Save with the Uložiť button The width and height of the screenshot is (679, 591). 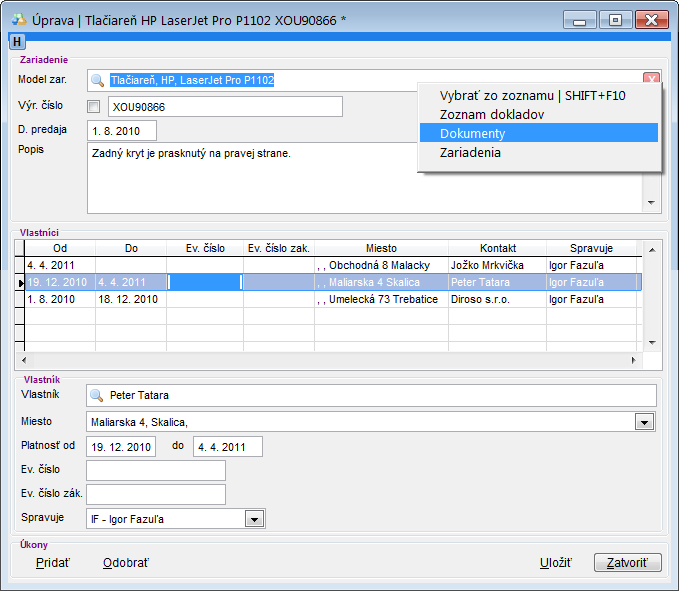coord(555,563)
